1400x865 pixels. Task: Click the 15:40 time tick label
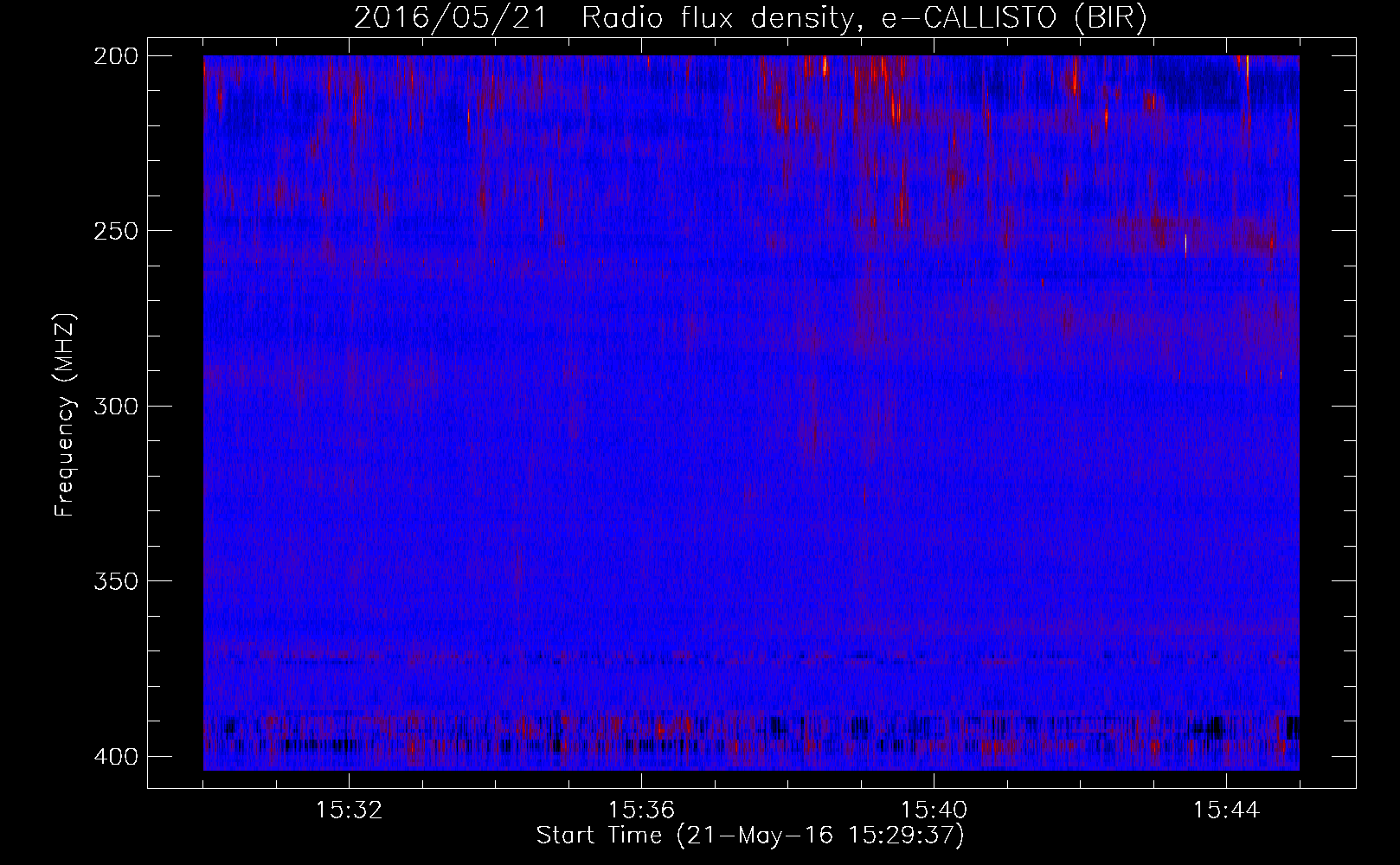click(x=934, y=811)
